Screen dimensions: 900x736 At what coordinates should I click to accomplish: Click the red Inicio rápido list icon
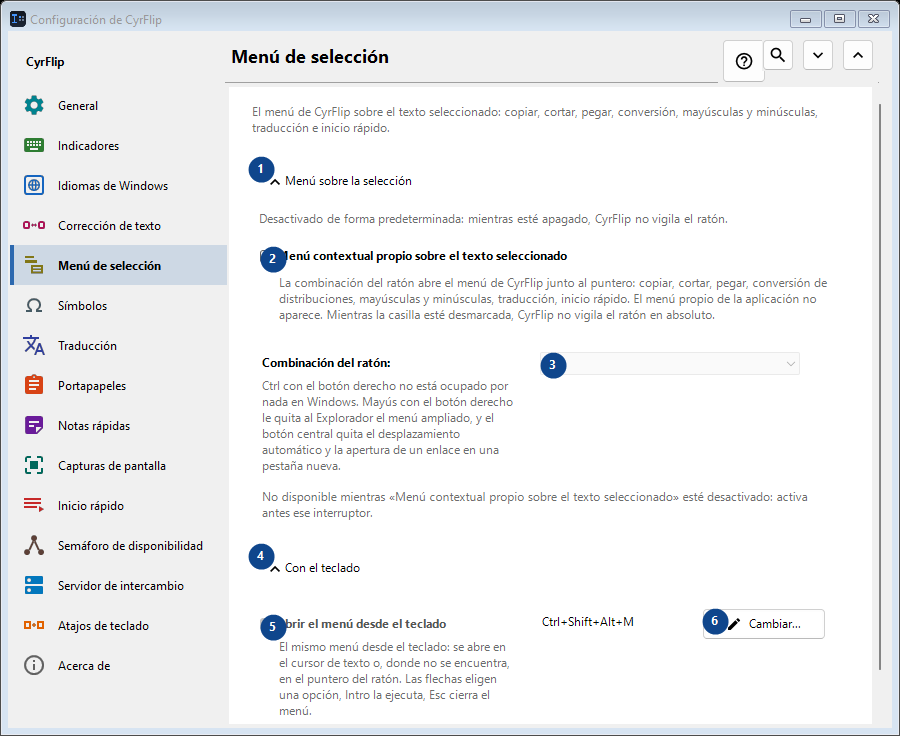tap(34, 505)
